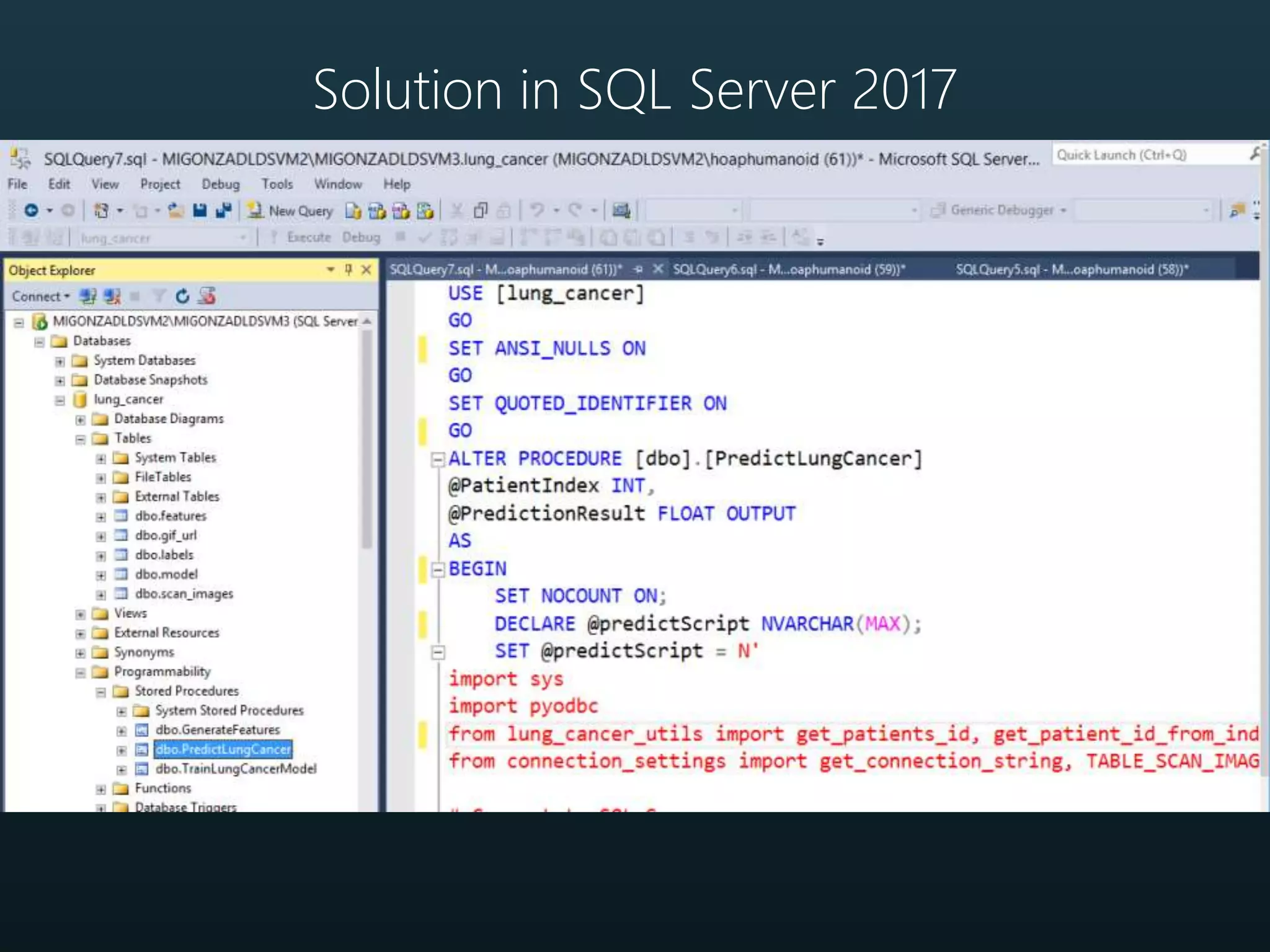Click the Debug button in SQL toolbar
This screenshot has width=1270, height=952.
click(x=361, y=237)
